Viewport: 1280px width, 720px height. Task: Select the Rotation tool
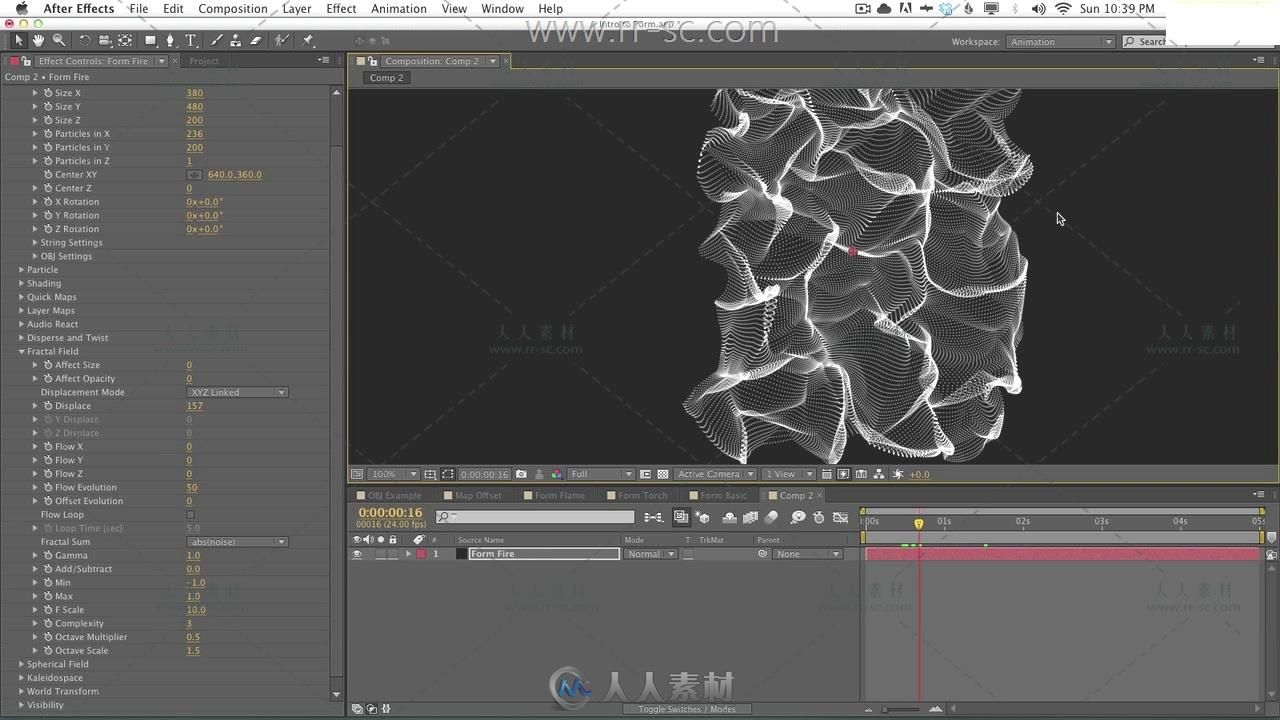(85, 40)
